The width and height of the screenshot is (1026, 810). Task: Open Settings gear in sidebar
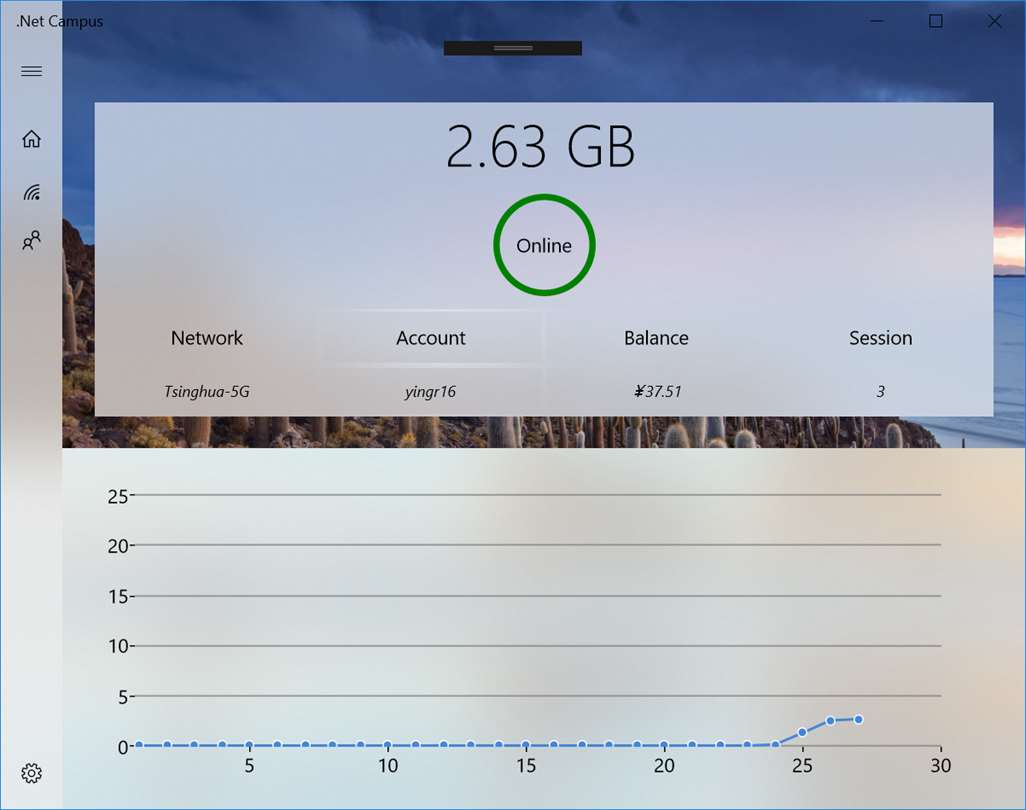(31, 773)
